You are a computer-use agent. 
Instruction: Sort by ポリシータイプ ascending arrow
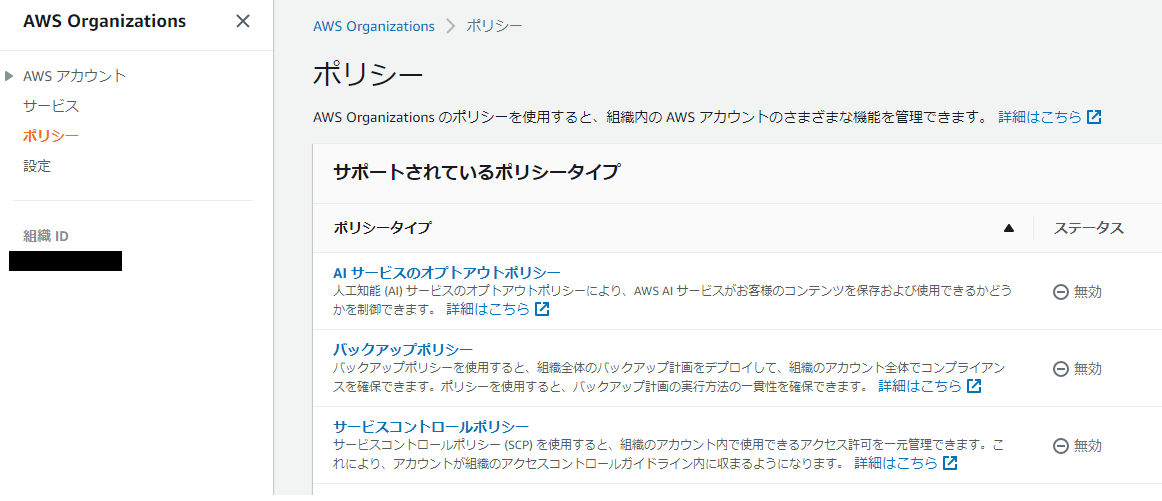(x=1009, y=228)
